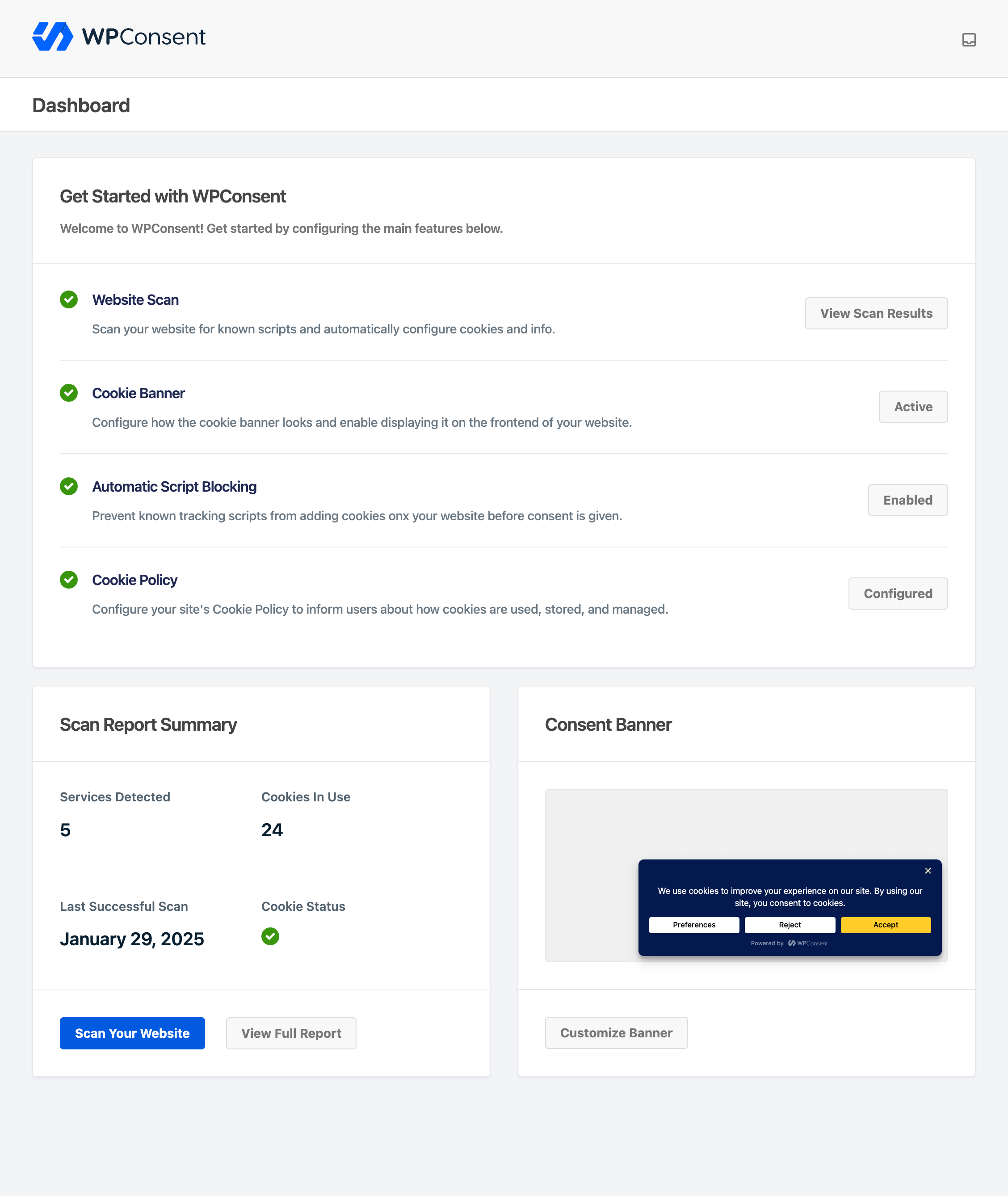The width and height of the screenshot is (1008, 1196).
Task: Click the Enabled script blocking button
Action: click(907, 500)
